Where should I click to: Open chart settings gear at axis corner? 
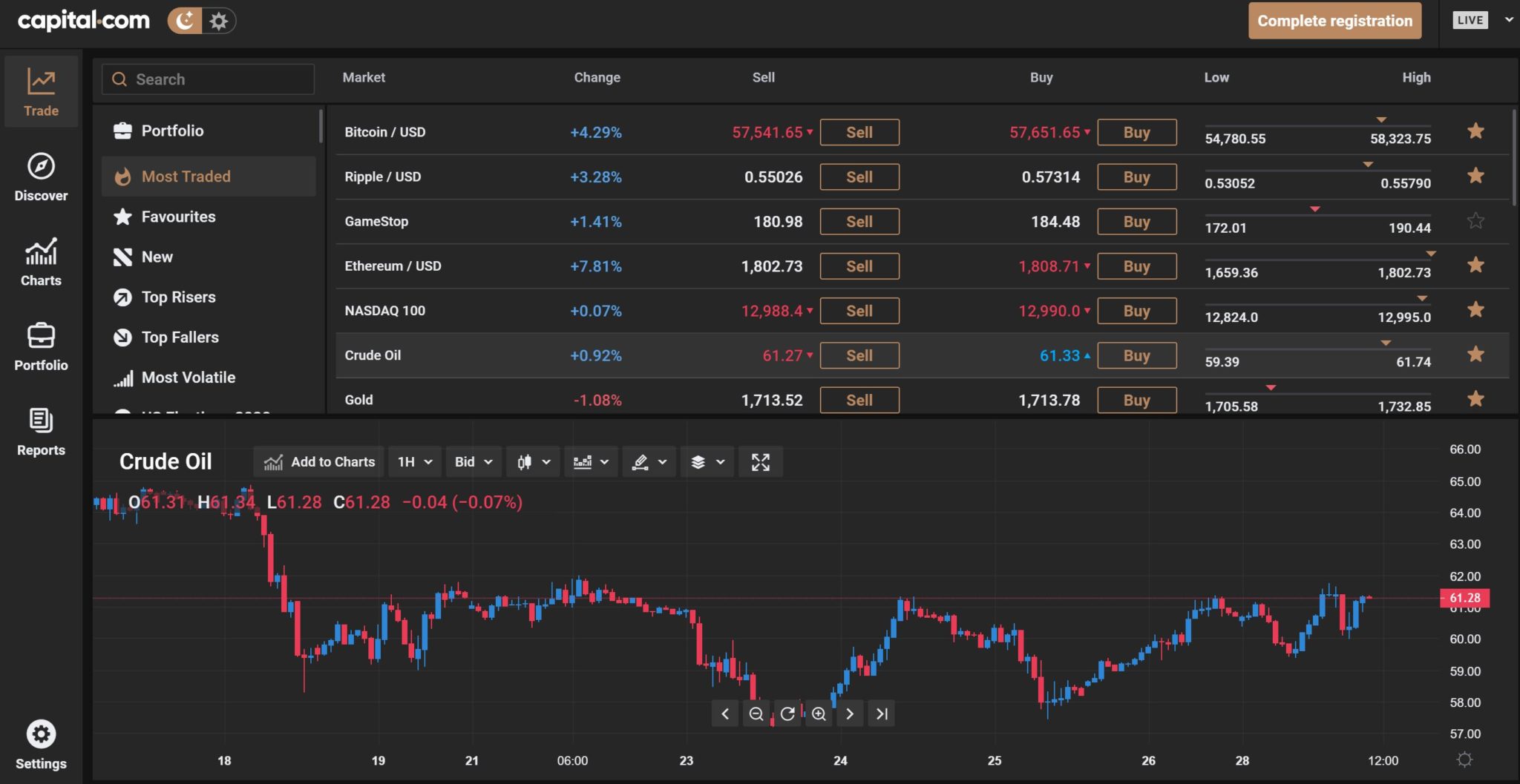[1464, 760]
